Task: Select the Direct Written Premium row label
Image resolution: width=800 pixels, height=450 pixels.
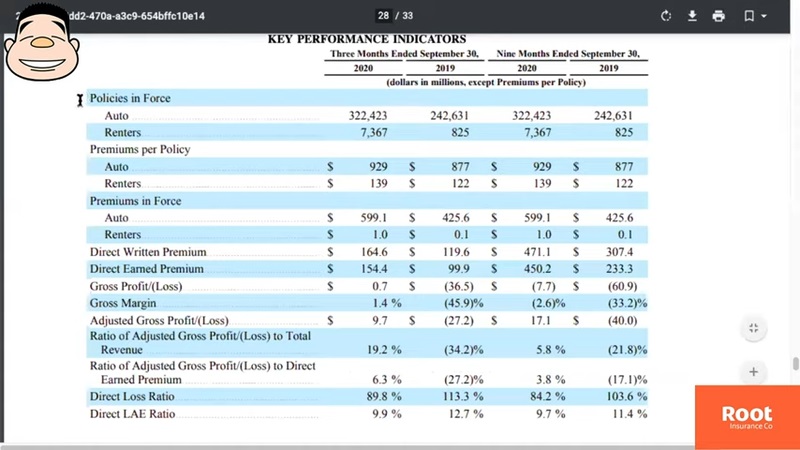Action: click(148, 252)
